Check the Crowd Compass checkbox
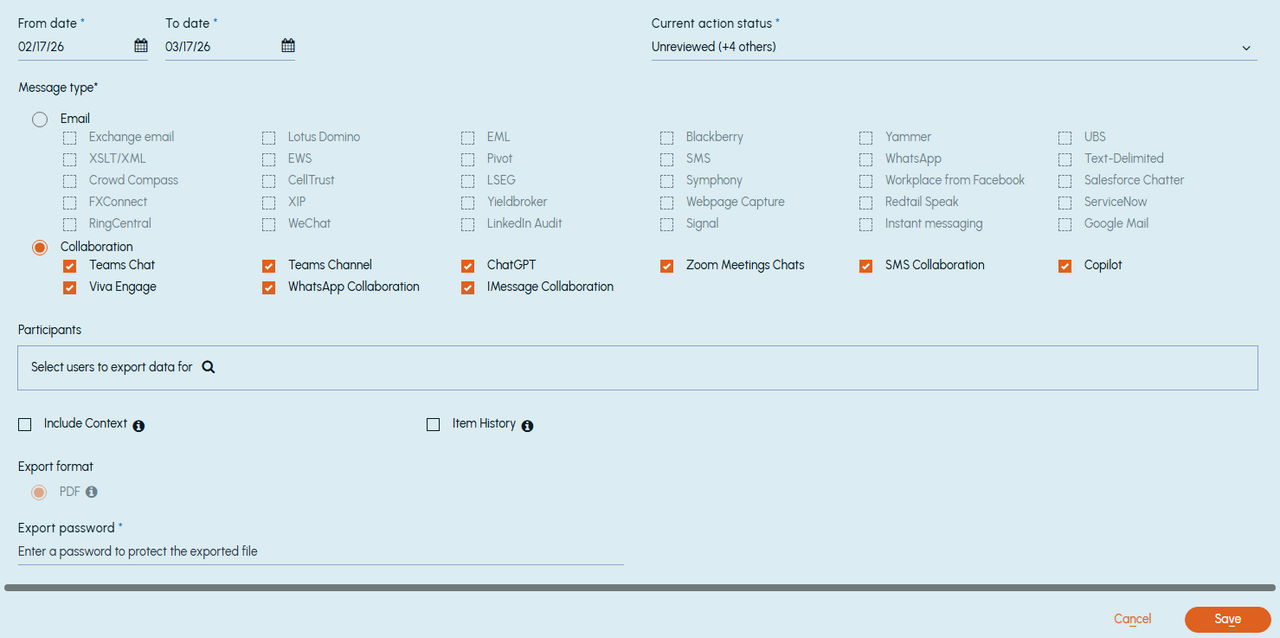The height and width of the screenshot is (638, 1280). 69,182
